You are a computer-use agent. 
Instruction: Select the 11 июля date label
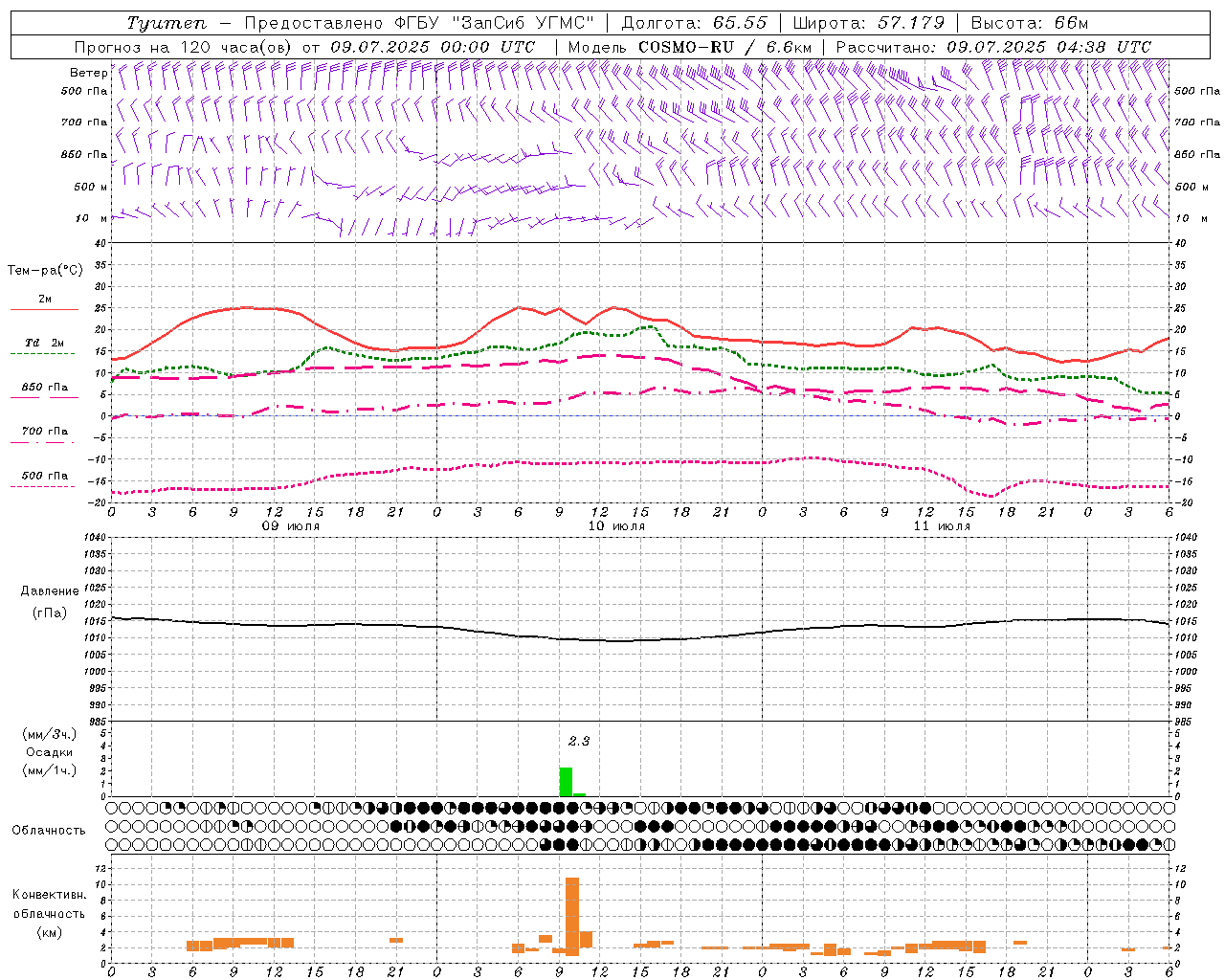pyautogui.click(x=942, y=526)
